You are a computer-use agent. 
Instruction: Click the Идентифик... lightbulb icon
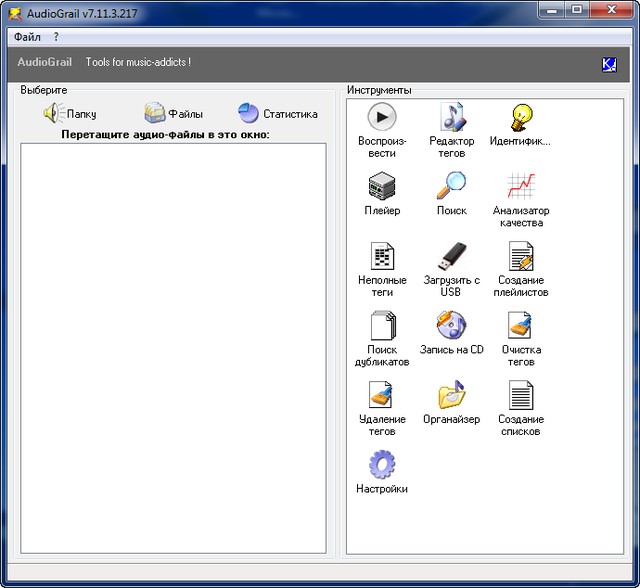coord(521,117)
